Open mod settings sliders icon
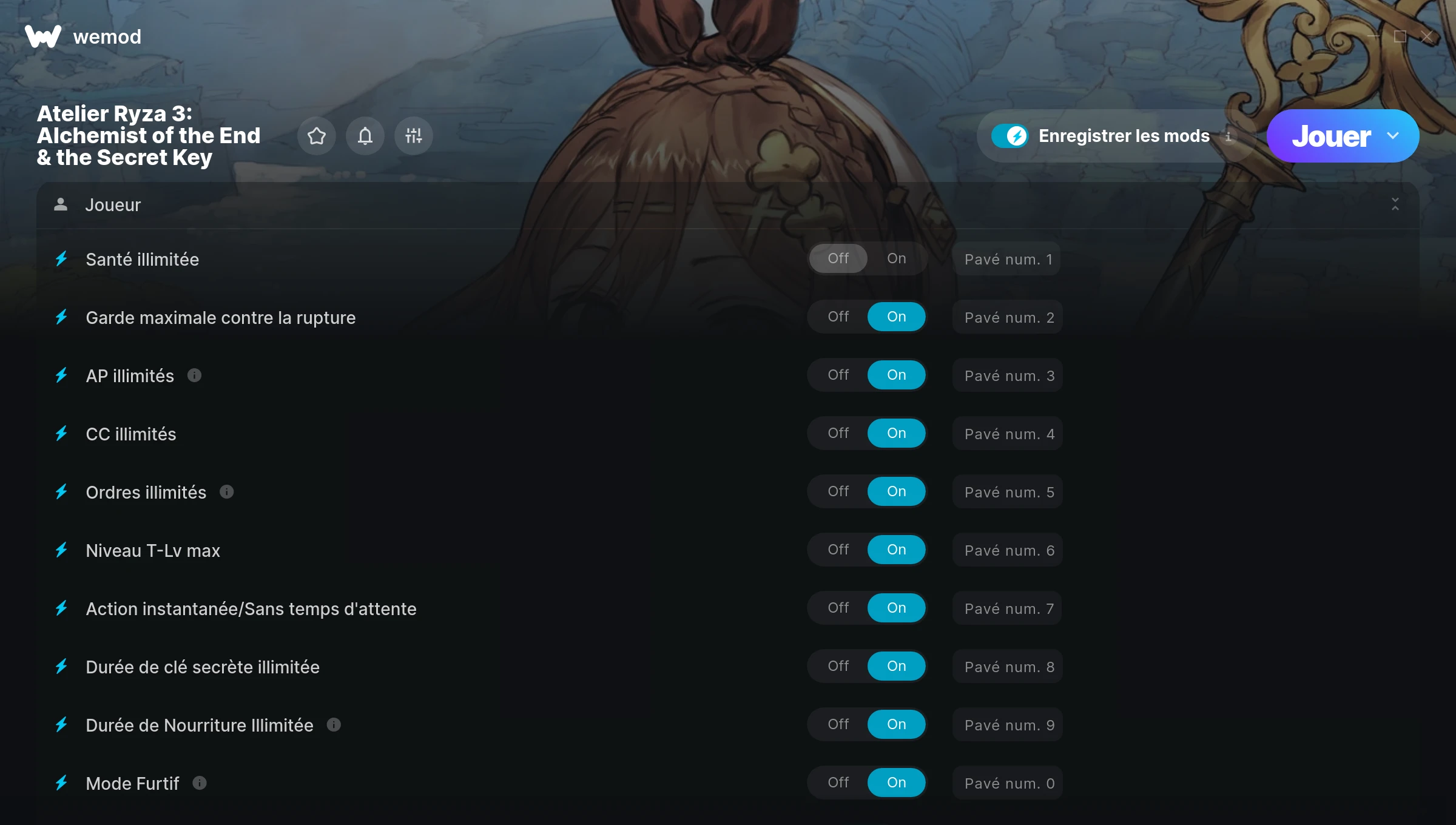Viewport: 1456px width, 825px height. point(414,136)
